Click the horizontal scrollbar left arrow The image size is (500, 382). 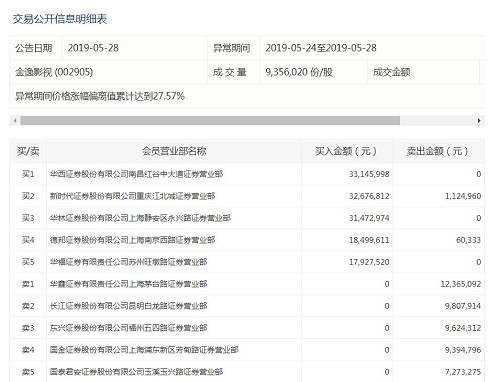pos(15,120)
